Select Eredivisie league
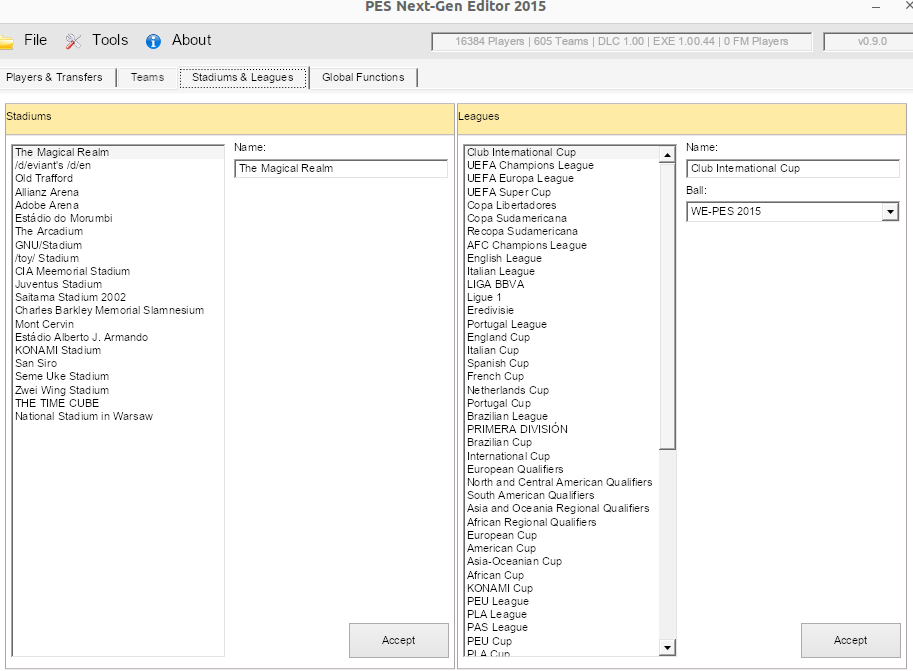Screen dimensions: 913x671 (562, 310)
